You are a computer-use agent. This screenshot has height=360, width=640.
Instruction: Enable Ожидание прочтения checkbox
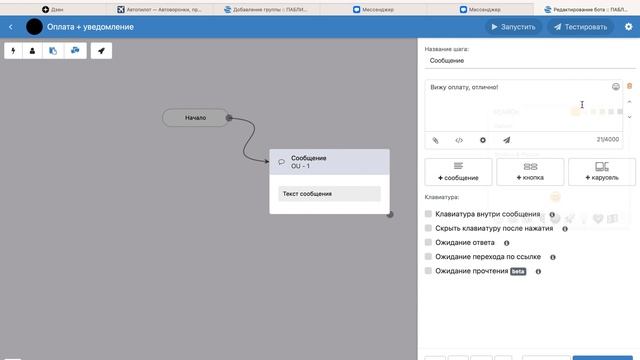(x=428, y=271)
